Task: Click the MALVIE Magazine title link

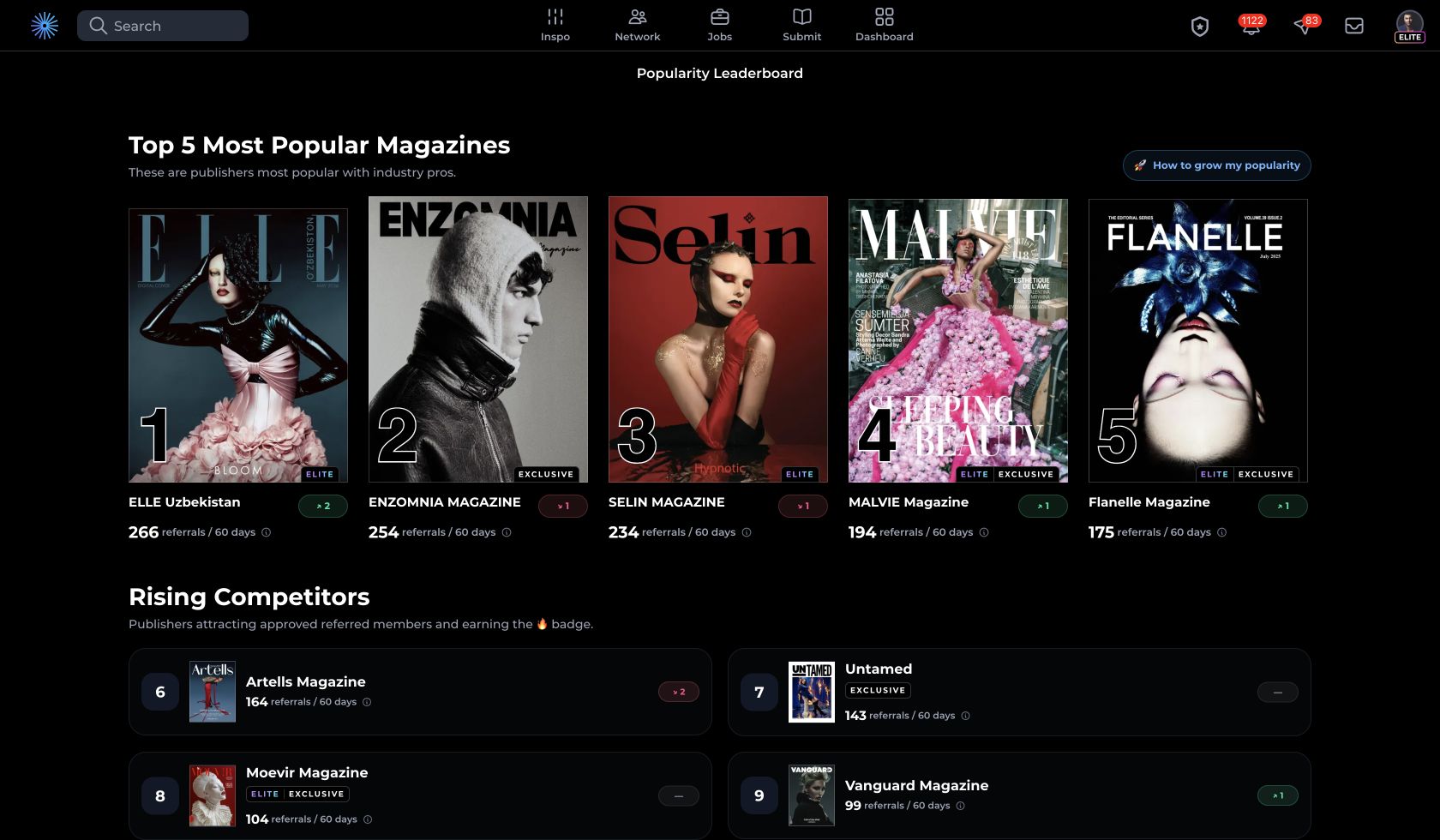Action: coord(909,502)
